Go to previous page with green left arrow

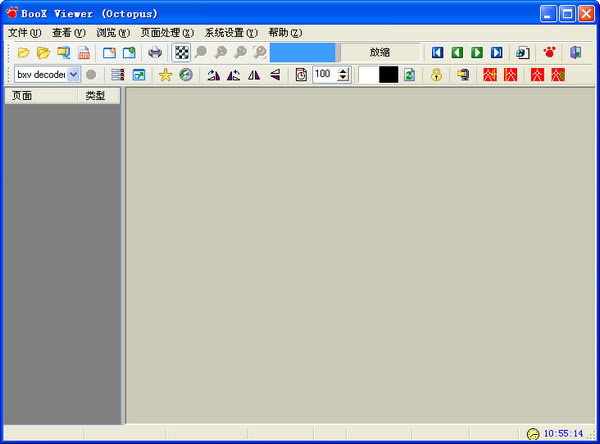coord(457,52)
